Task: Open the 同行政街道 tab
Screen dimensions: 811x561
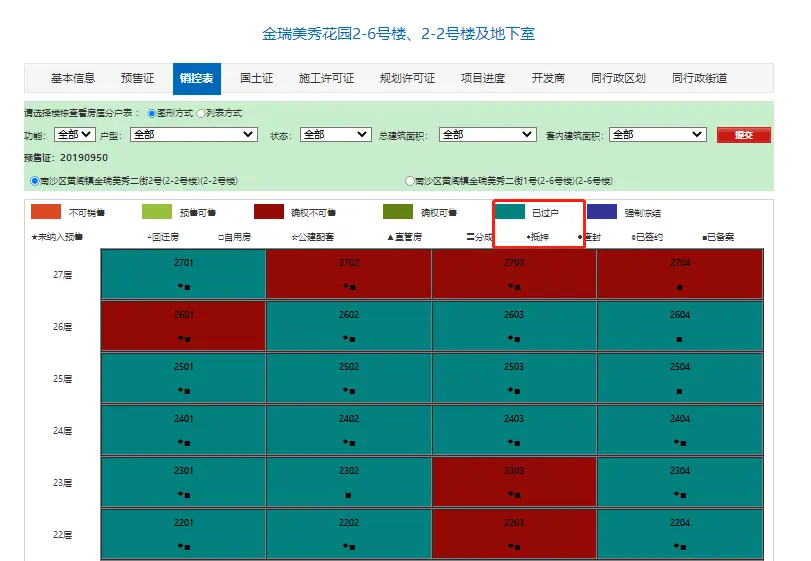Action: click(x=699, y=78)
